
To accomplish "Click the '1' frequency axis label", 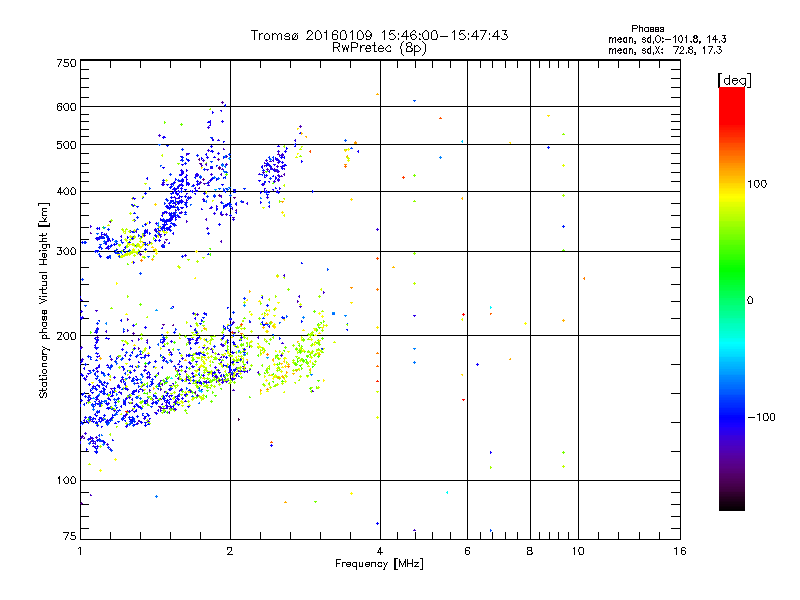I will [80, 551].
